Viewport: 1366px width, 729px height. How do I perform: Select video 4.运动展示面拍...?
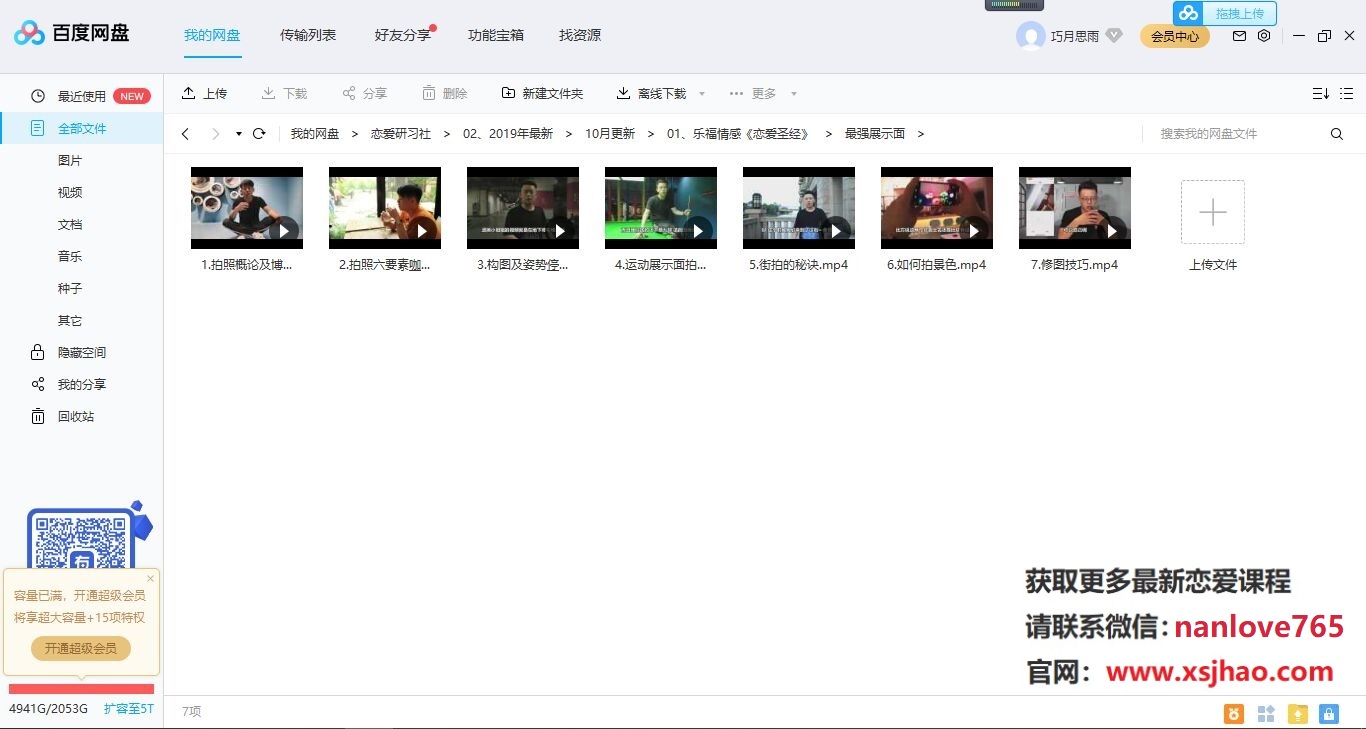point(661,220)
